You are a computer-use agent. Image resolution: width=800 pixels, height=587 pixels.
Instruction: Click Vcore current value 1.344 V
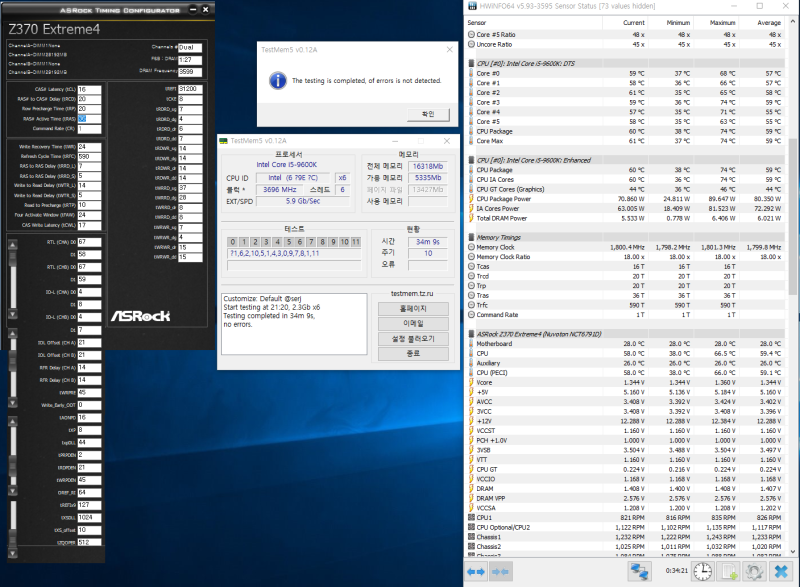coord(634,382)
